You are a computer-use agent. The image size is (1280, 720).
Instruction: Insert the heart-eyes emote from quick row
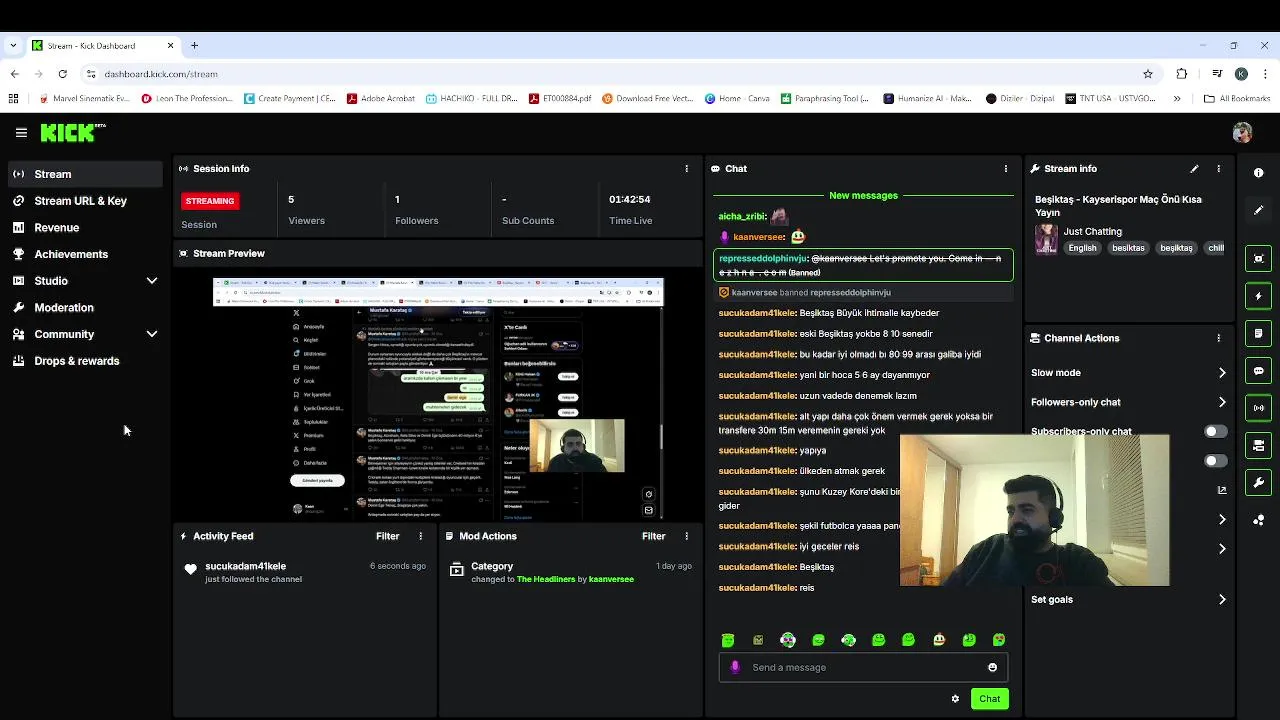[999, 640]
